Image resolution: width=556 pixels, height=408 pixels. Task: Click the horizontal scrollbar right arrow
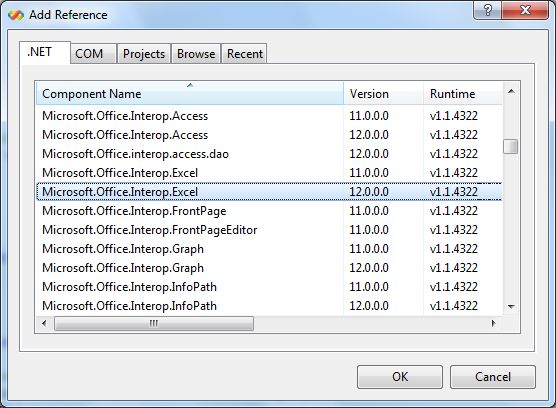493,323
